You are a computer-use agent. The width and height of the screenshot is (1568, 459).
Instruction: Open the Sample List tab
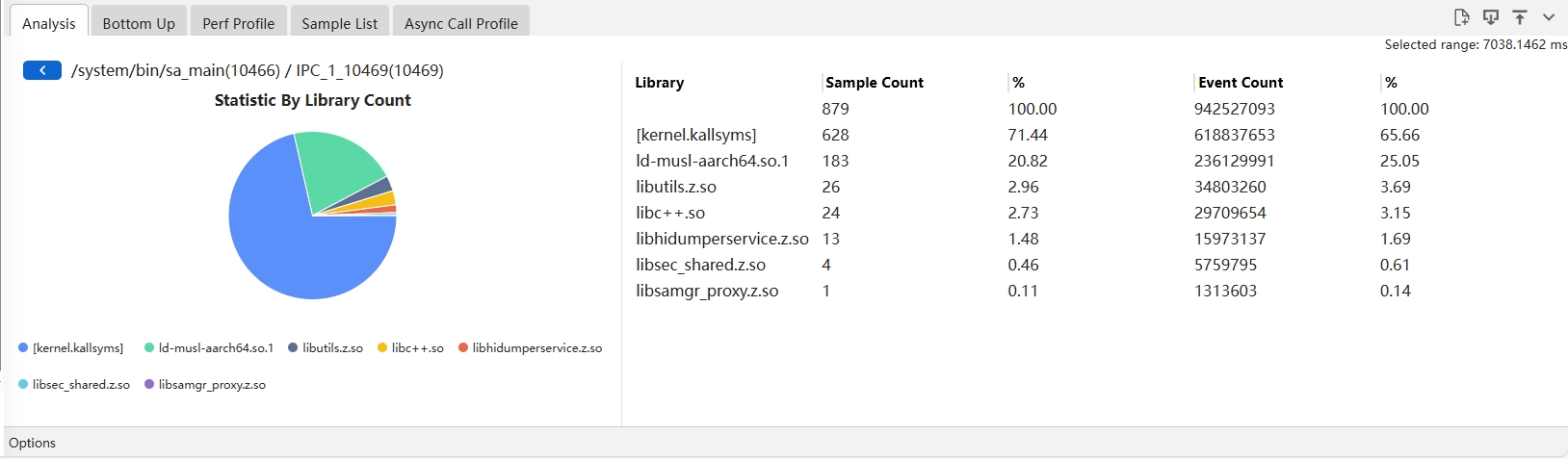(339, 23)
